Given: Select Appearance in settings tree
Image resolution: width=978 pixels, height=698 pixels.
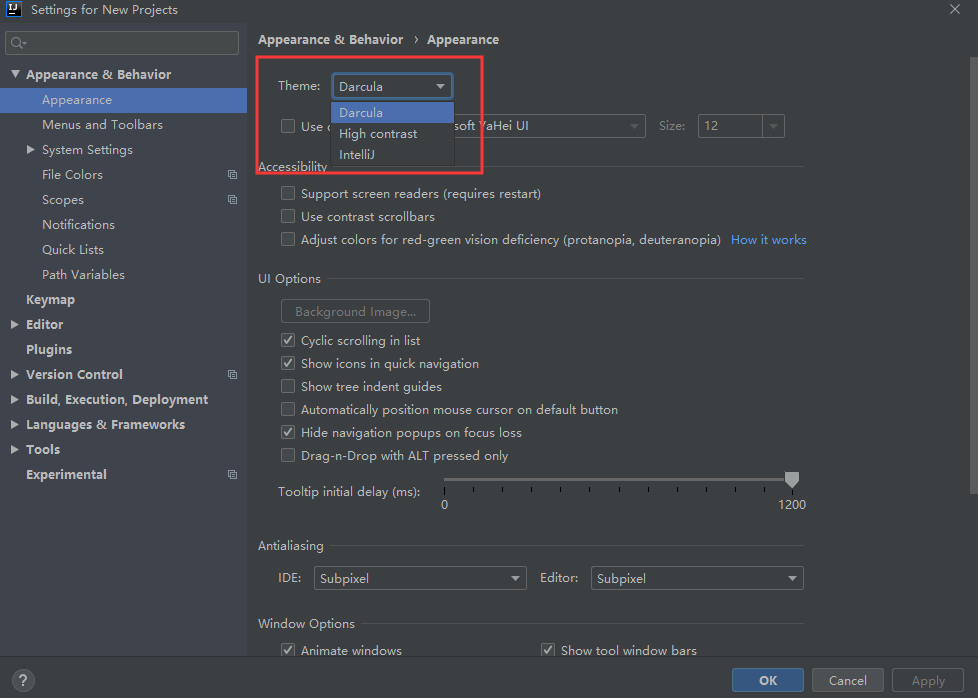Looking at the screenshot, I should point(123,100).
